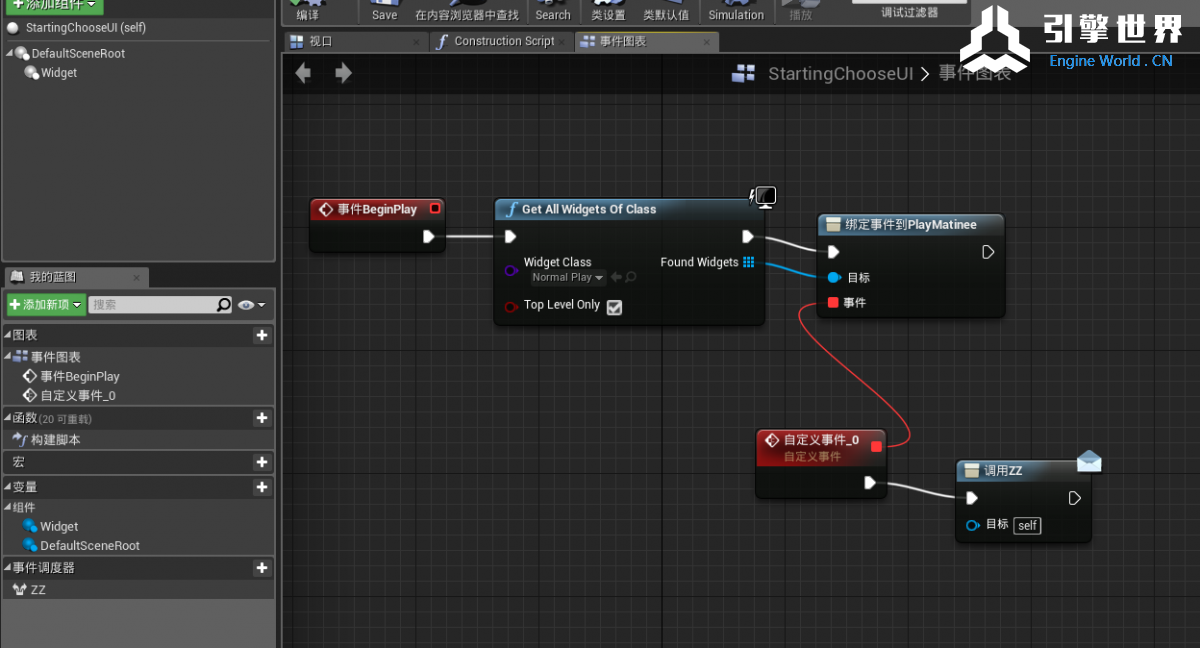Click the search magnifier in My Blueprint panel
The height and width of the screenshot is (648, 1200).
[224, 305]
